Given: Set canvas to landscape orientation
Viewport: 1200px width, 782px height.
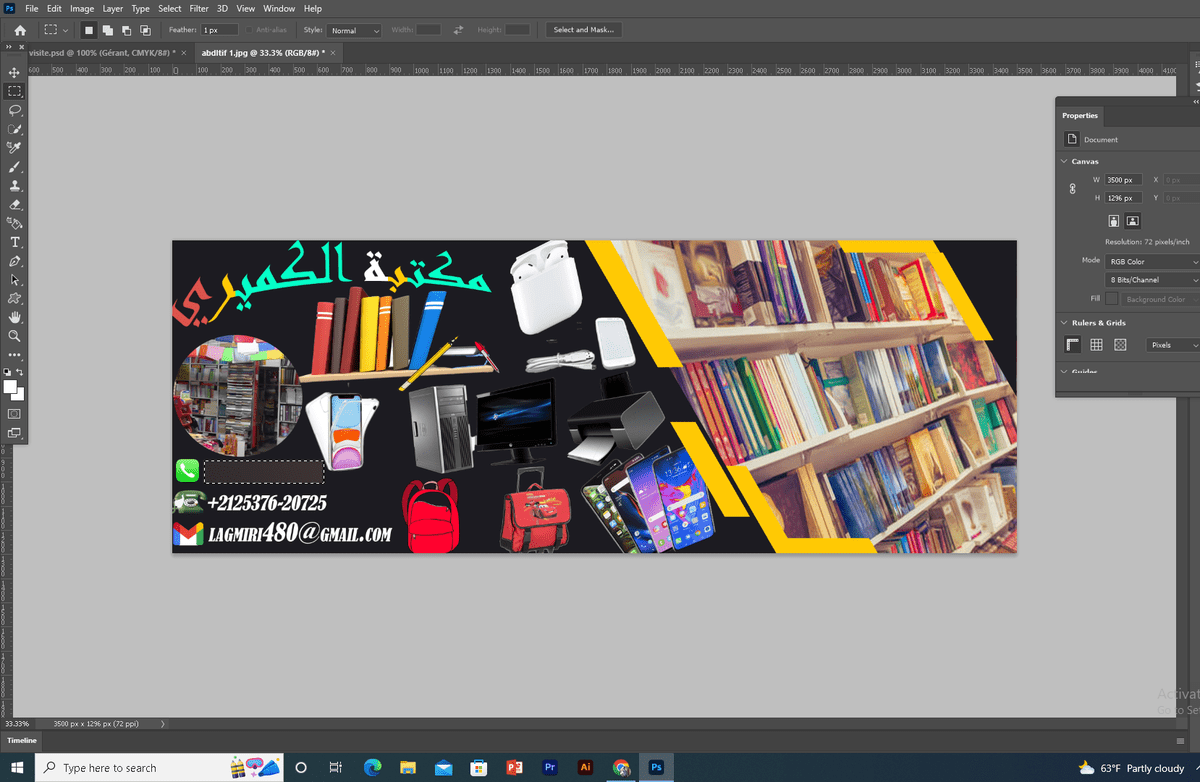Looking at the screenshot, I should [x=1133, y=221].
